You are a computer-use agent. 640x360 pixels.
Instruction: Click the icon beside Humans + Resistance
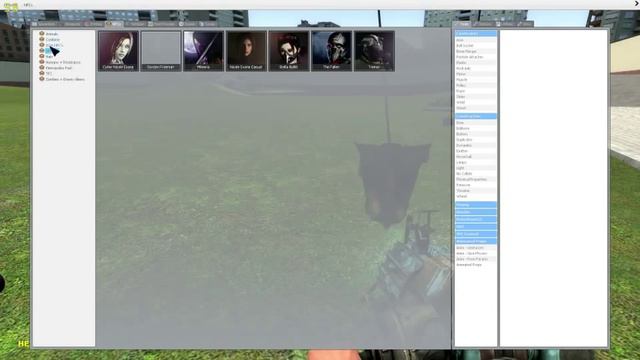click(x=42, y=62)
